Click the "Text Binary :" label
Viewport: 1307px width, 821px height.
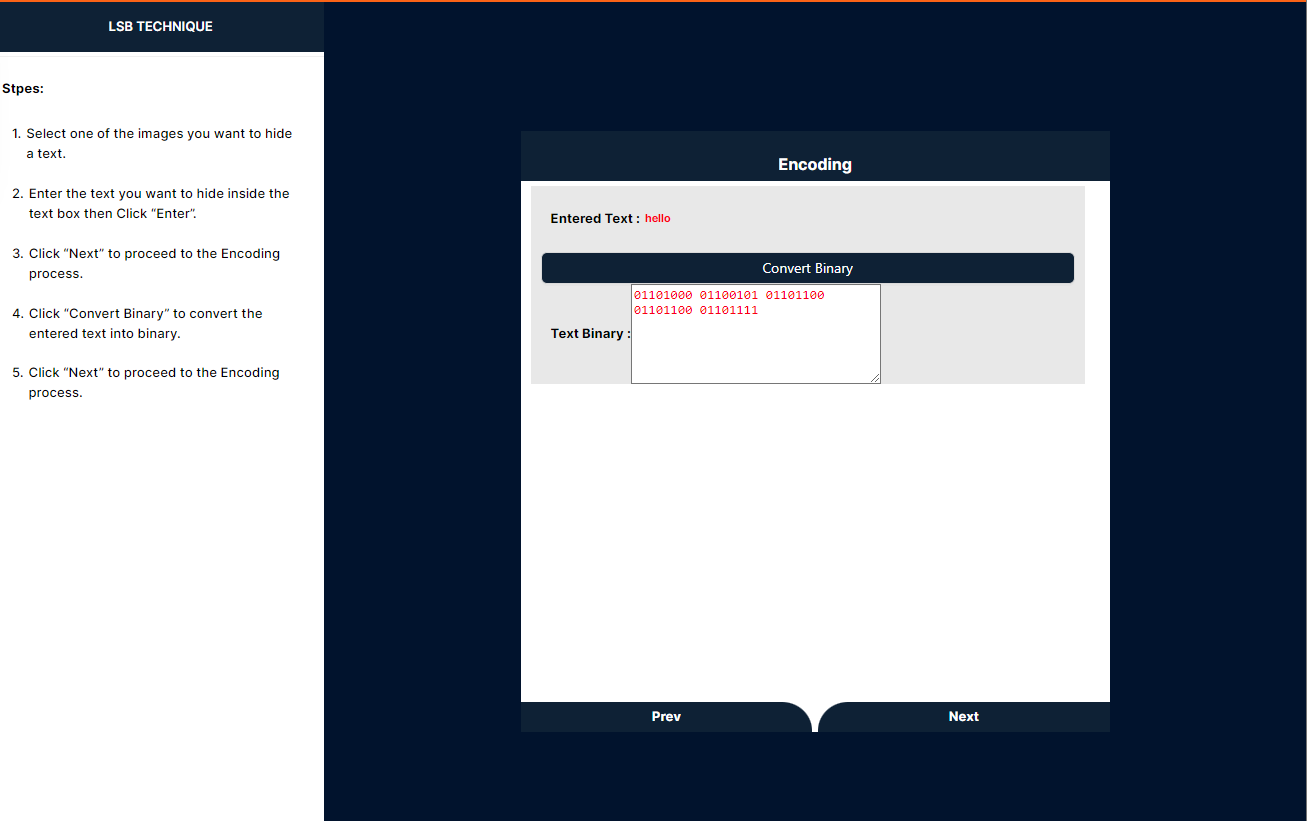pyautogui.click(x=590, y=334)
